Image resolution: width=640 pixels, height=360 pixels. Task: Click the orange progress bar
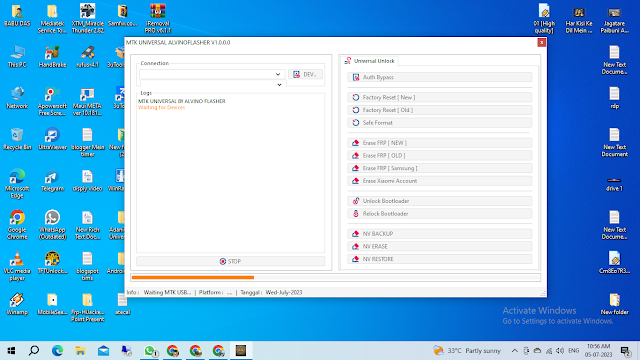point(193,278)
